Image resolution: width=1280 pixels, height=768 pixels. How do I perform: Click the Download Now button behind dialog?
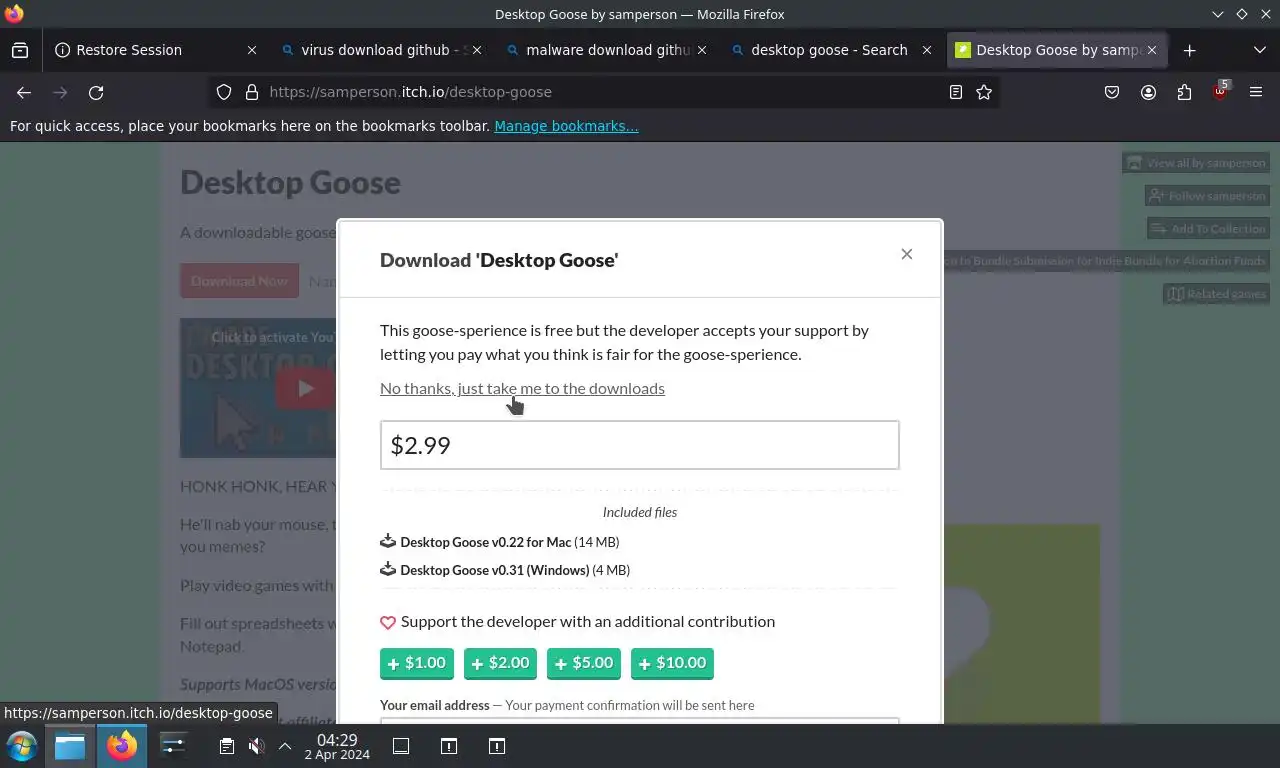click(x=239, y=281)
